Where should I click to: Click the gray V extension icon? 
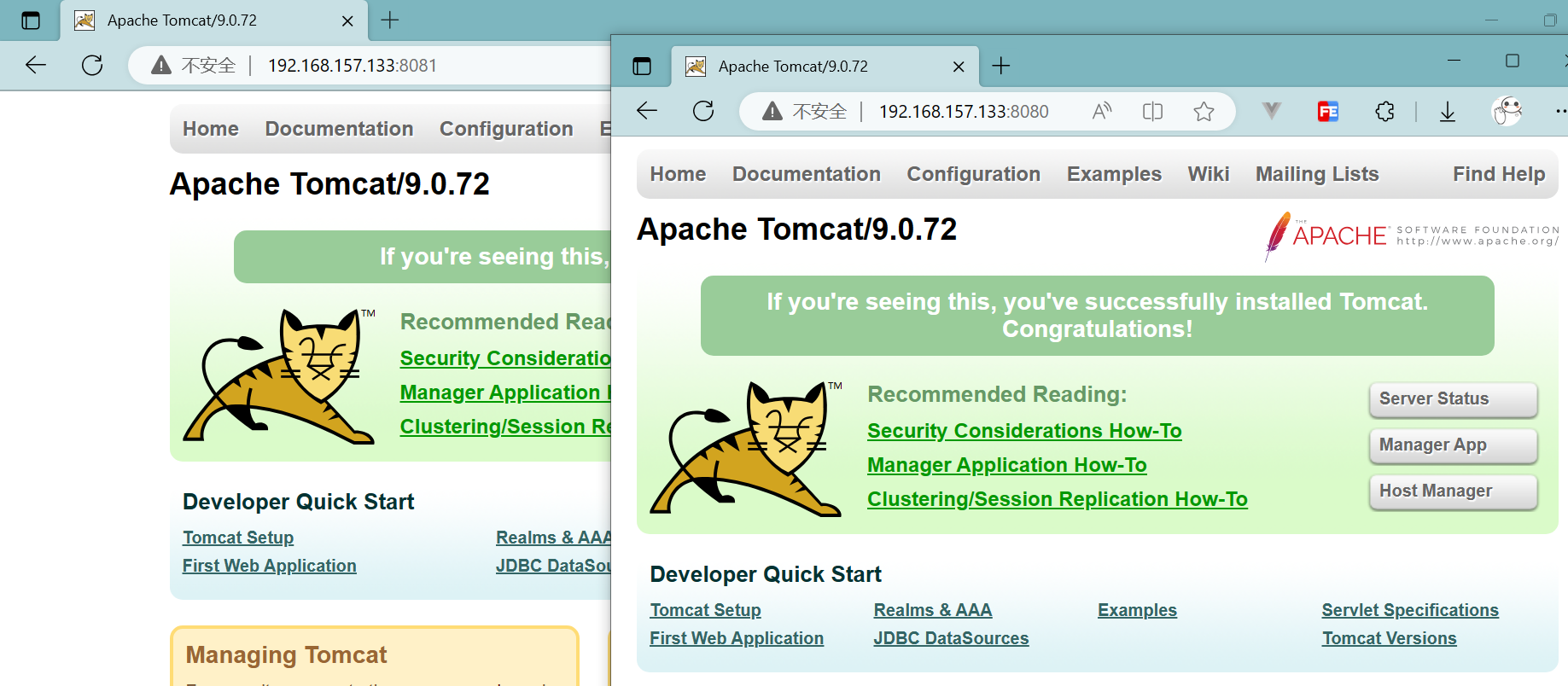tap(1271, 111)
